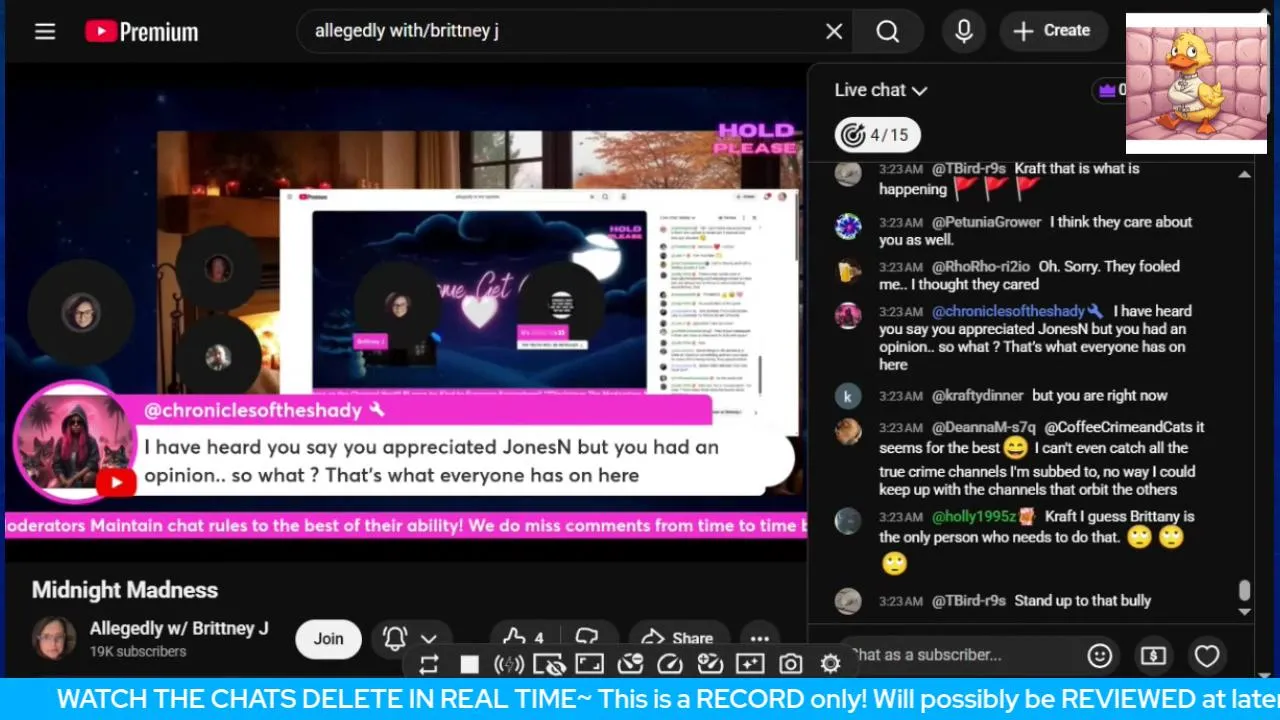This screenshot has height=720, width=1280.
Task: Open @kraftydinner username in chat
Action: (x=978, y=396)
